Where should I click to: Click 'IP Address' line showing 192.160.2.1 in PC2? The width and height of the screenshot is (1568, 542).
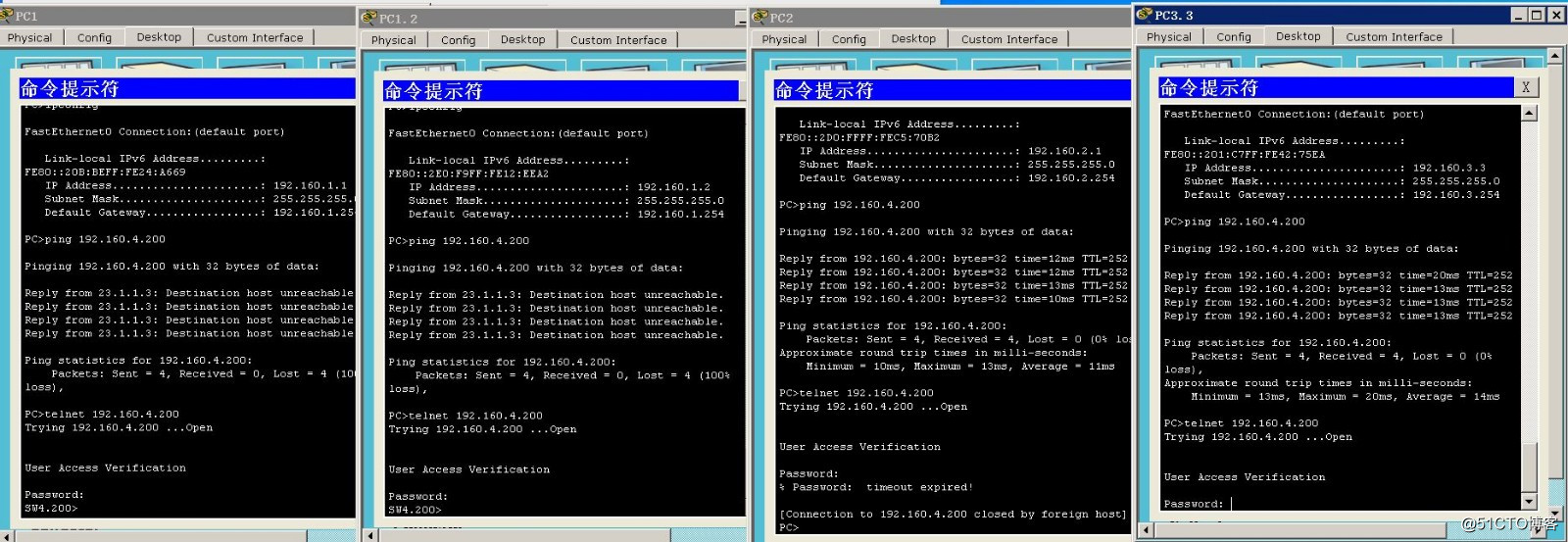(x=951, y=151)
